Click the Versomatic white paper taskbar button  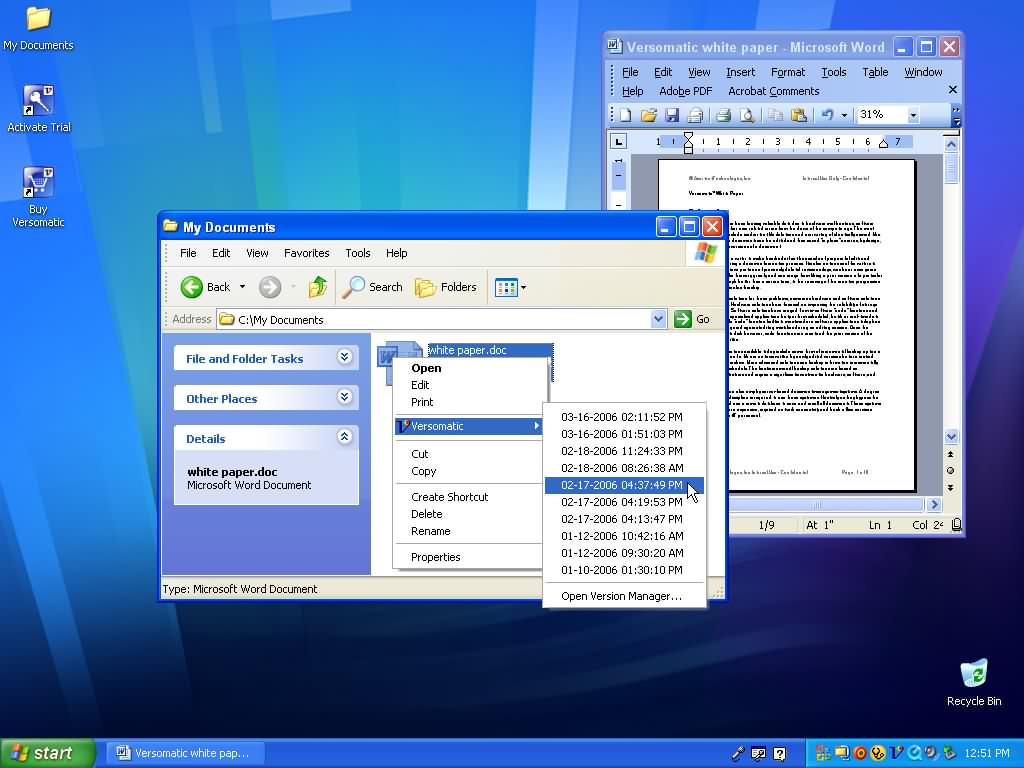[185, 753]
